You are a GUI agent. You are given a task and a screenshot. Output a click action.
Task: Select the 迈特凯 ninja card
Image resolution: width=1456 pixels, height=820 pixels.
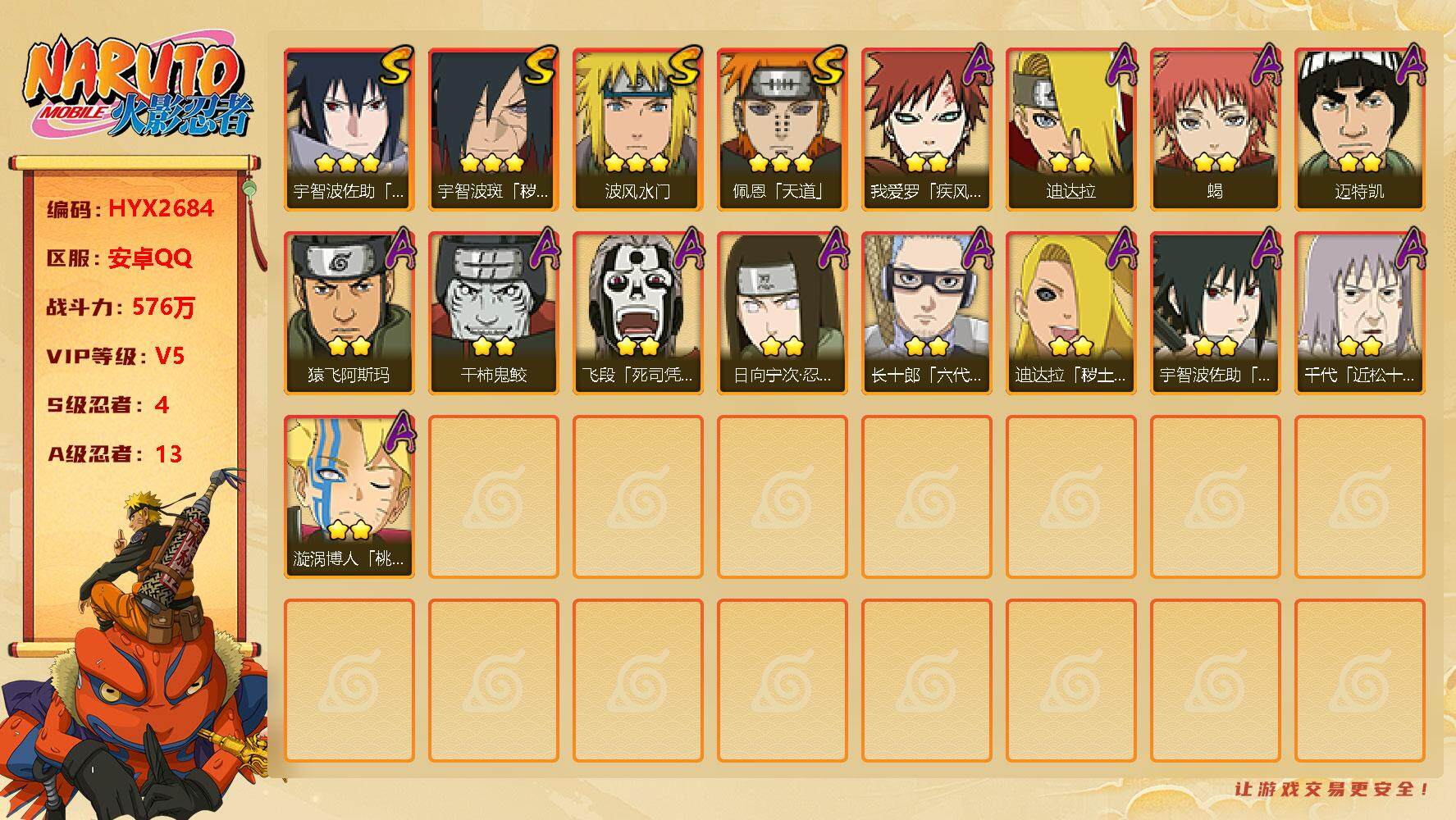click(x=1359, y=130)
